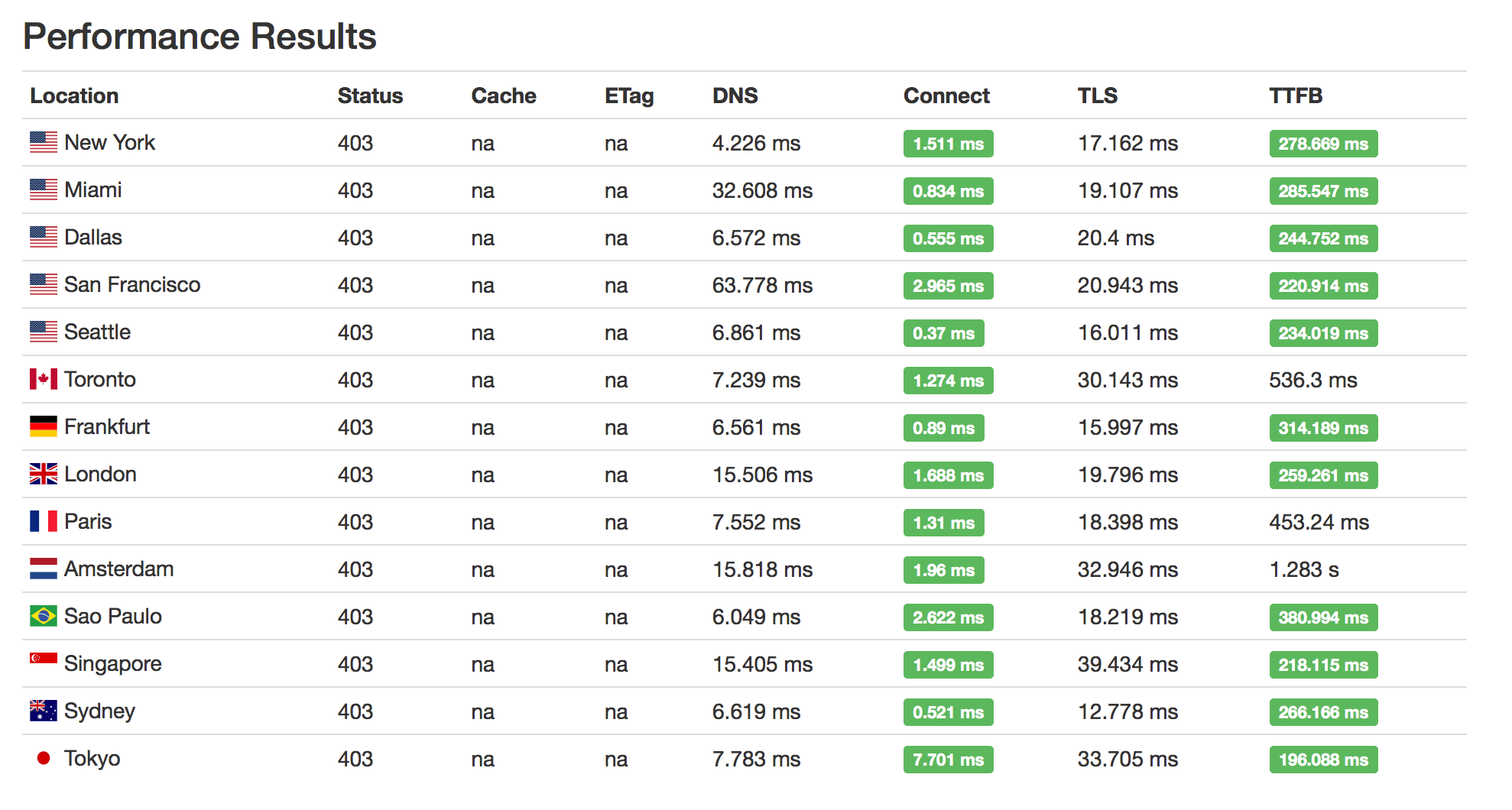The width and height of the screenshot is (1512, 810).
Task: Click the Brazilian flag beside Sao Paulo
Action: click(x=44, y=616)
